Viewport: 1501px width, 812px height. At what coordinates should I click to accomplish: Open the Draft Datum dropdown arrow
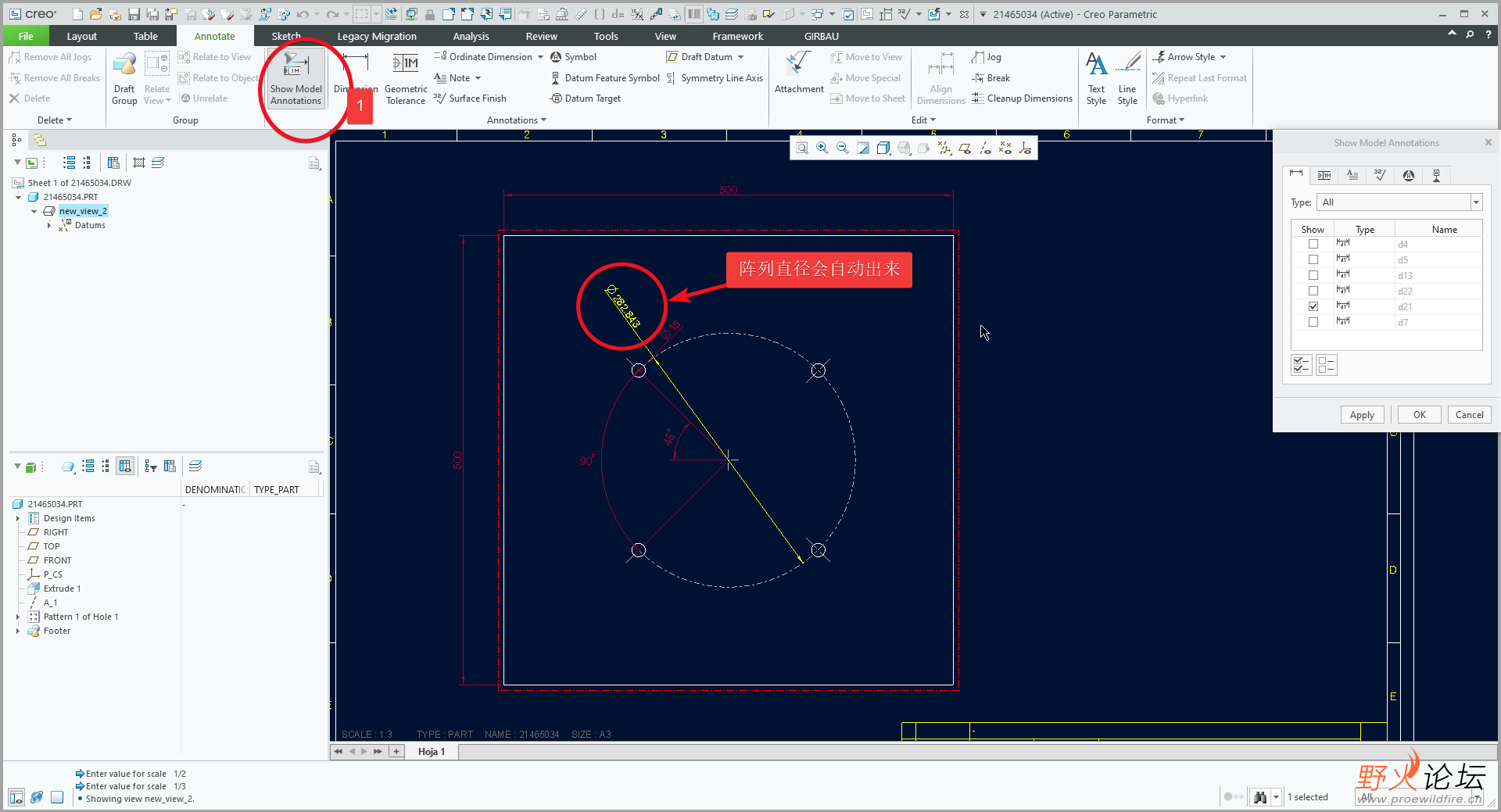point(740,57)
